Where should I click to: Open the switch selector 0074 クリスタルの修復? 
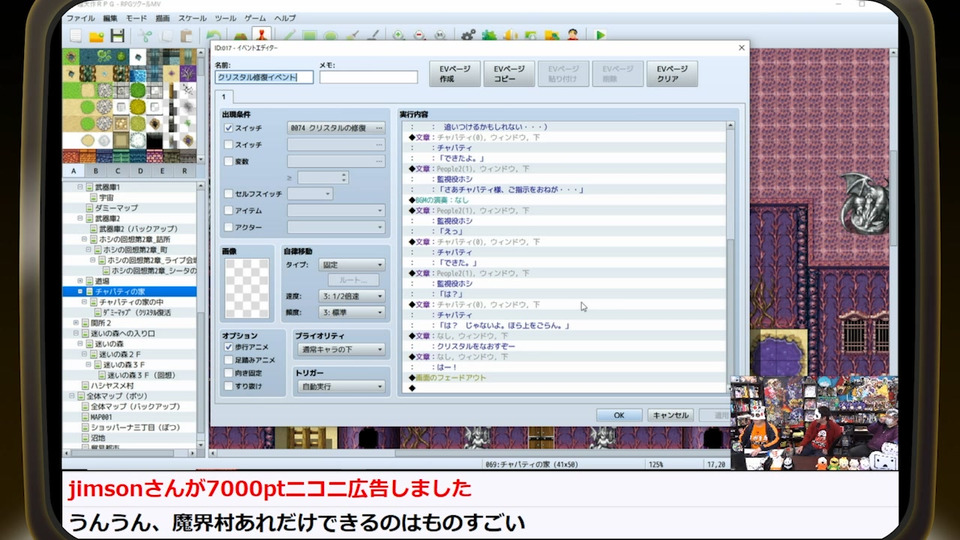pos(337,128)
